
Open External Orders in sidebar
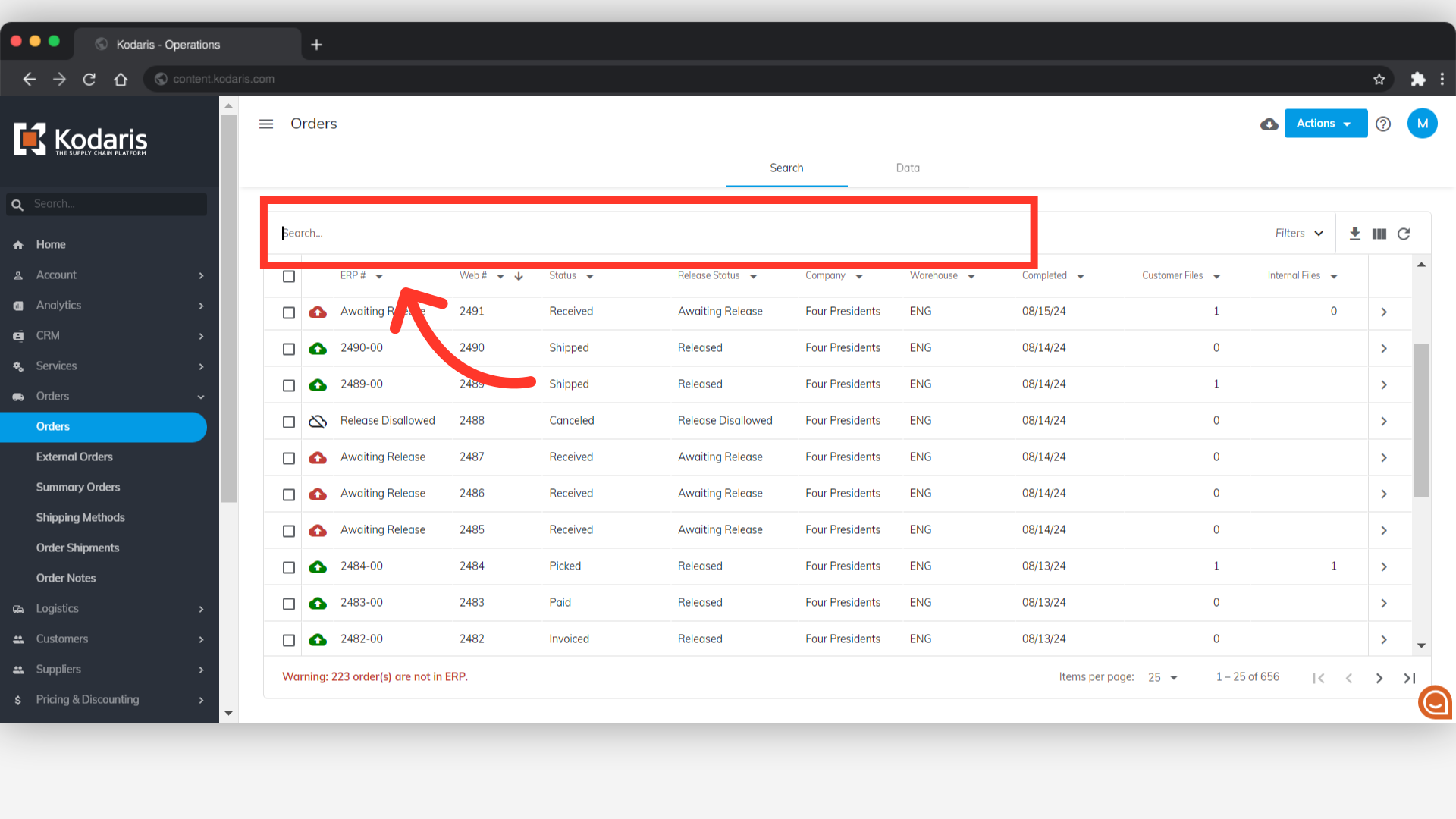click(74, 457)
